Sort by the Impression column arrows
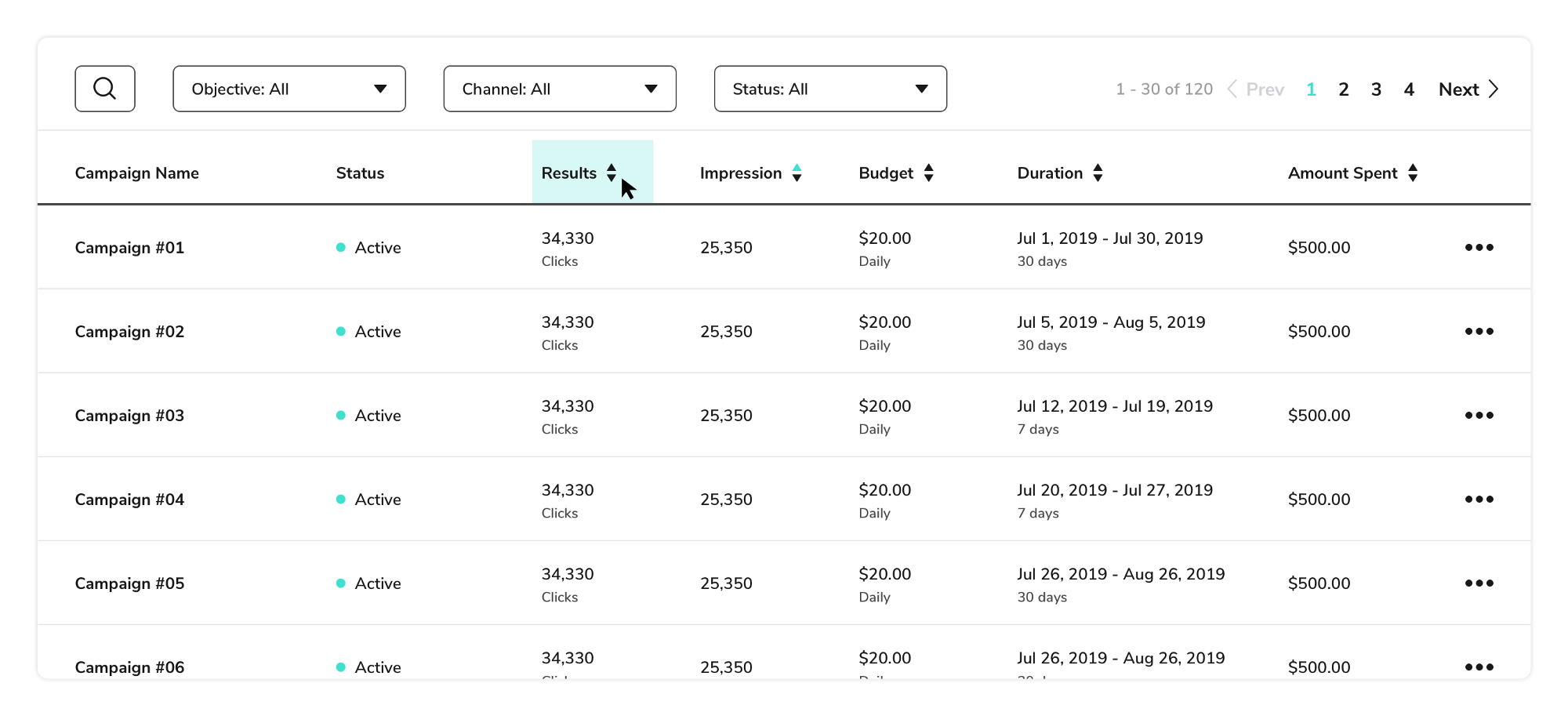Screen dimensions: 1568x716 [797, 173]
